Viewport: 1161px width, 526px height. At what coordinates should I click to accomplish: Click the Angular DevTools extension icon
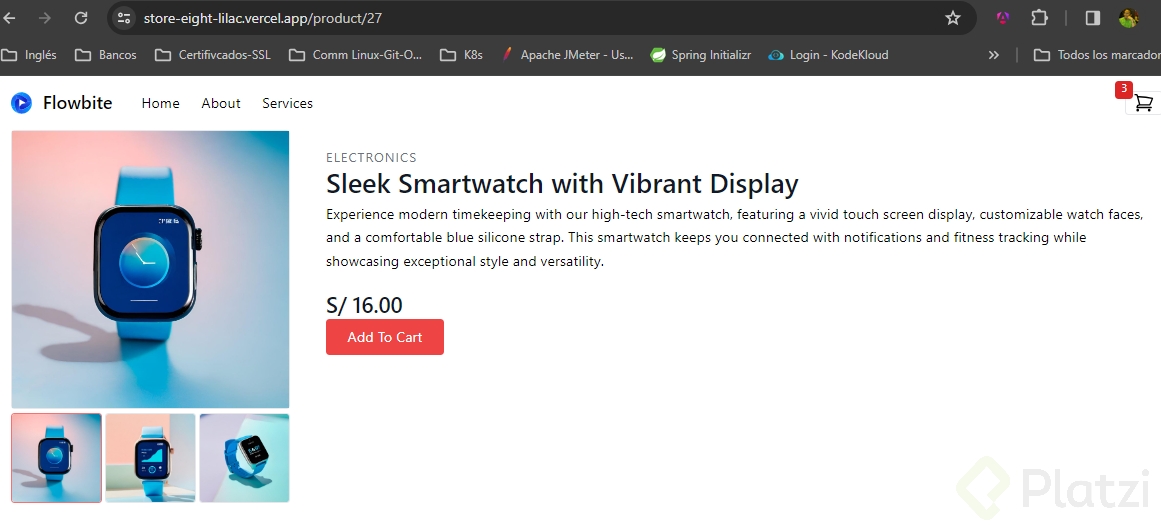point(1003,18)
